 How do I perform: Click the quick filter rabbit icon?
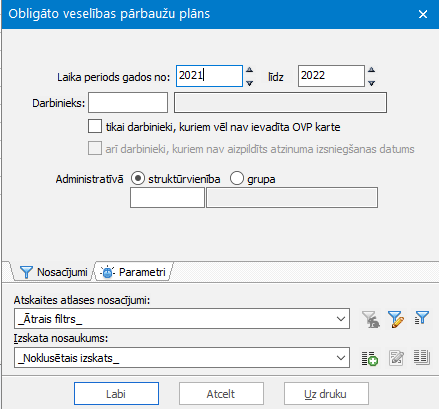coord(371,319)
